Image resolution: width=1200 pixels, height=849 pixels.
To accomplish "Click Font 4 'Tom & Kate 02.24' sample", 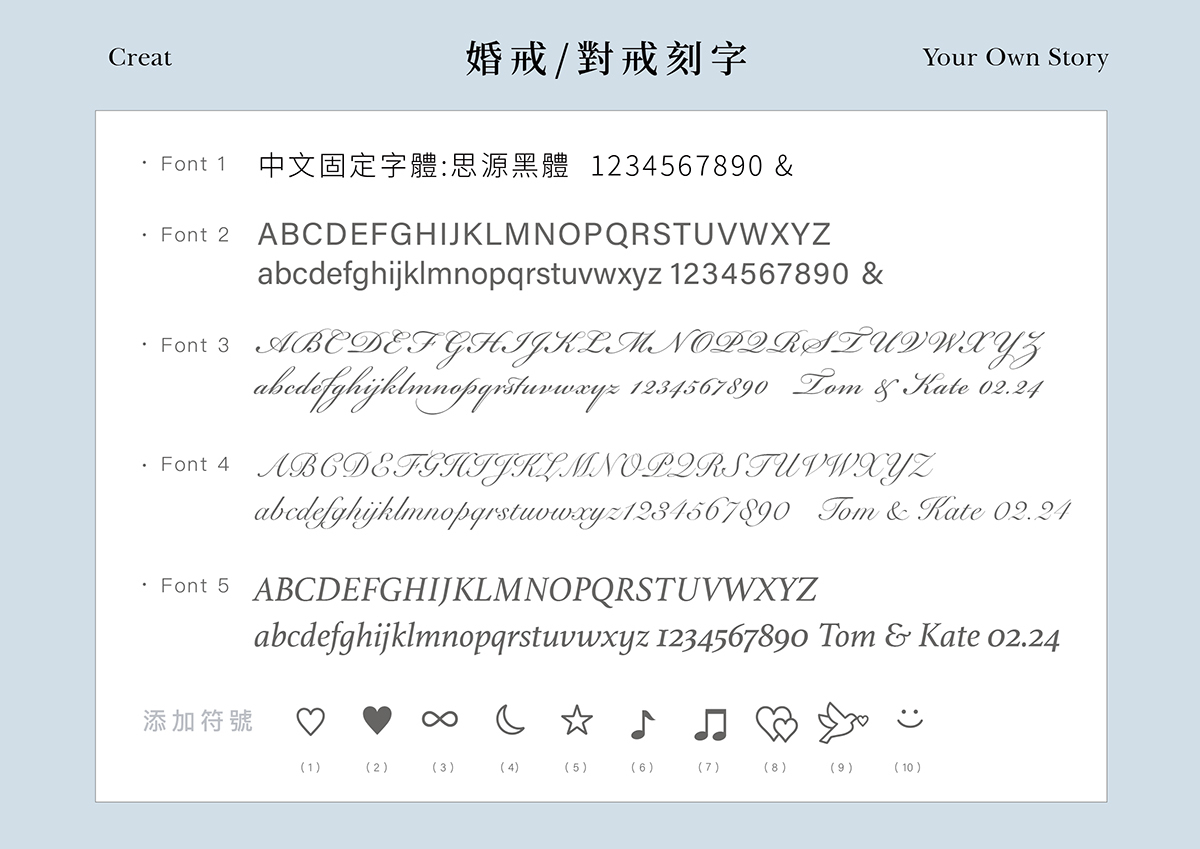I will pos(944,510).
